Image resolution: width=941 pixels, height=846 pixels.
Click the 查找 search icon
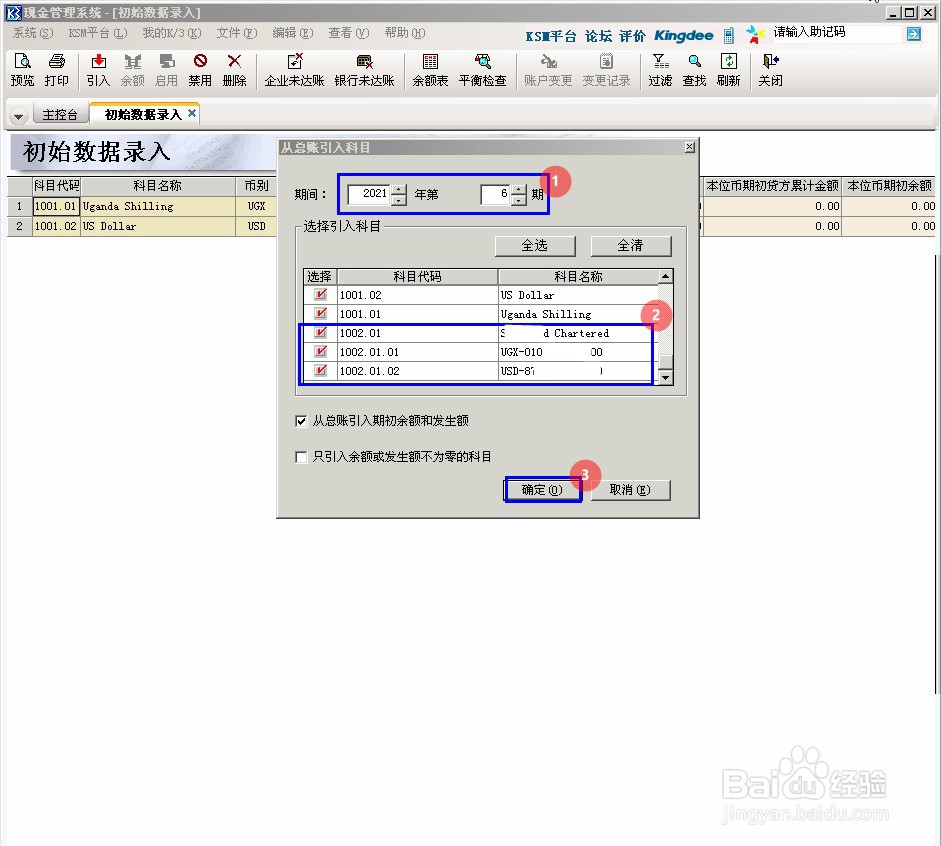694,70
